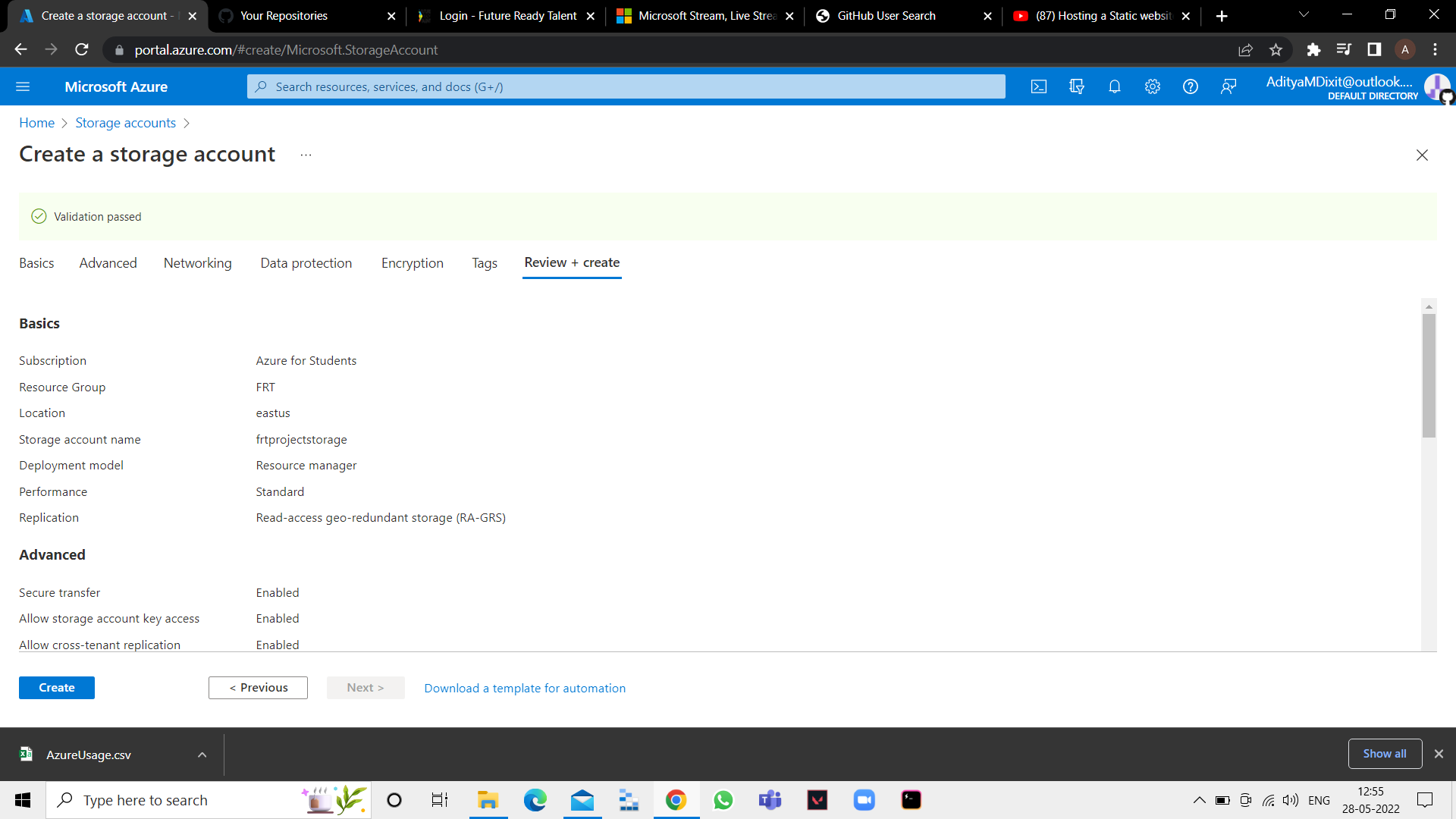Switch to the Networking tab
The height and width of the screenshot is (819, 1456).
(x=197, y=263)
